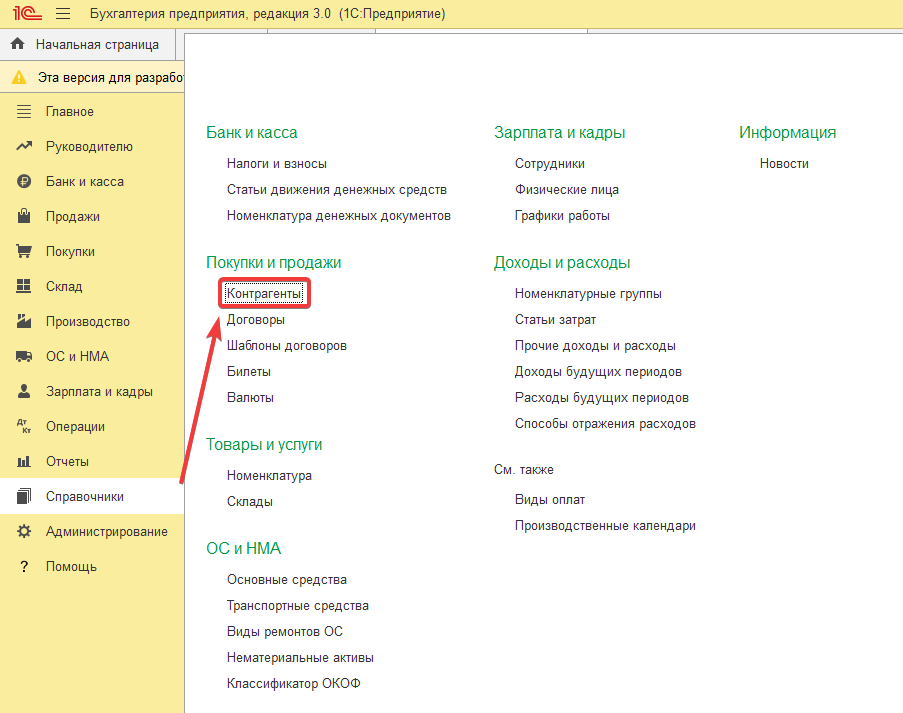Screen dimensions: 903x713
Task: Open Основные средства under ОС и НМА
Action: coord(287,580)
